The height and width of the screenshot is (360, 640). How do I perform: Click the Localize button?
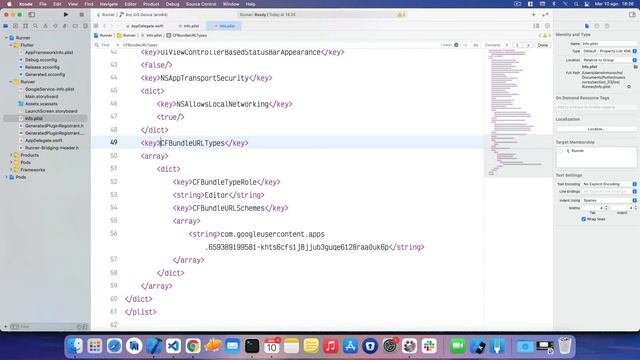pyautogui.click(x=596, y=129)
